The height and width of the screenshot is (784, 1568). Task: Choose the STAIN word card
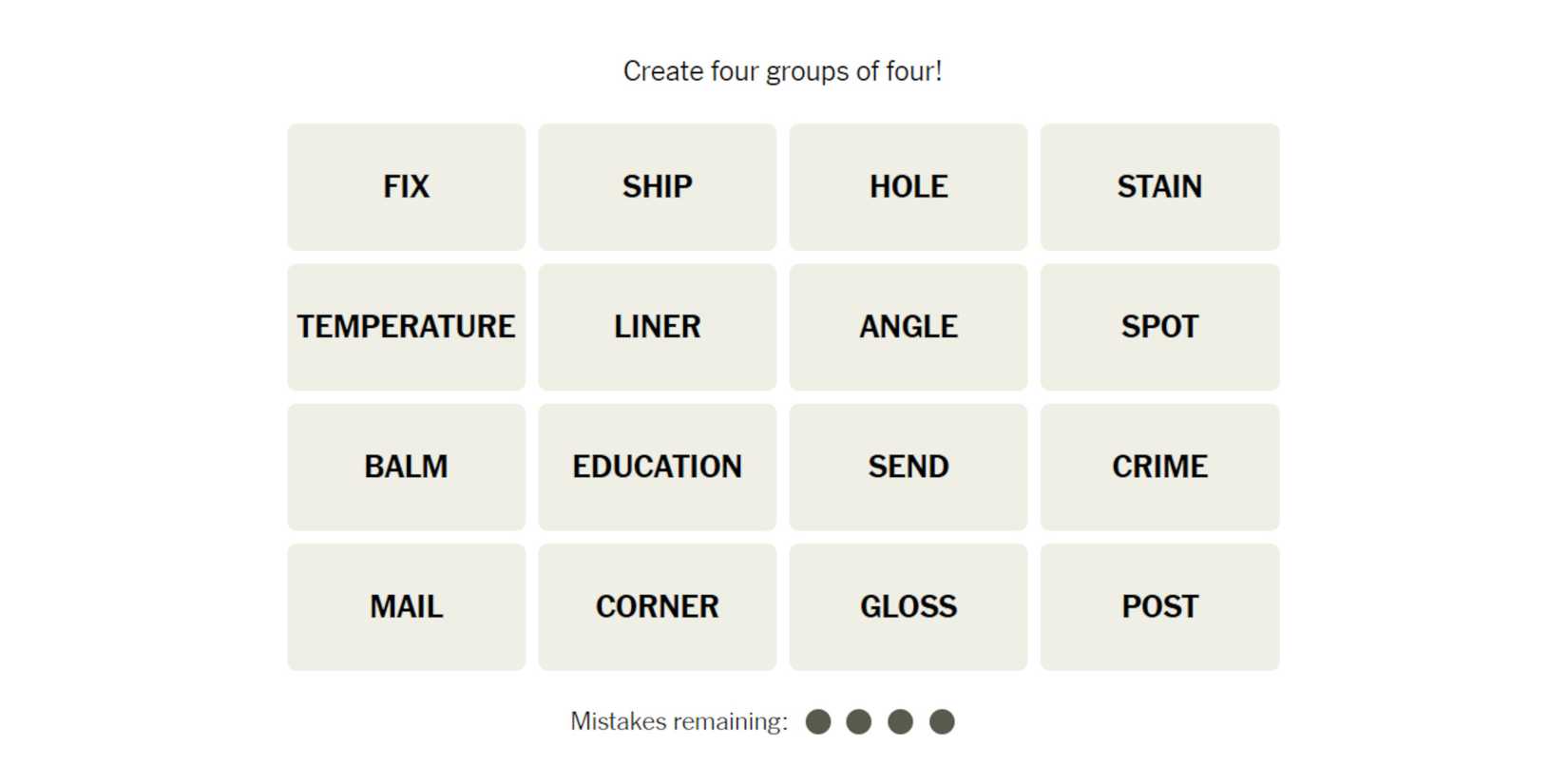pyautogui.click(x=1158, y=186)
